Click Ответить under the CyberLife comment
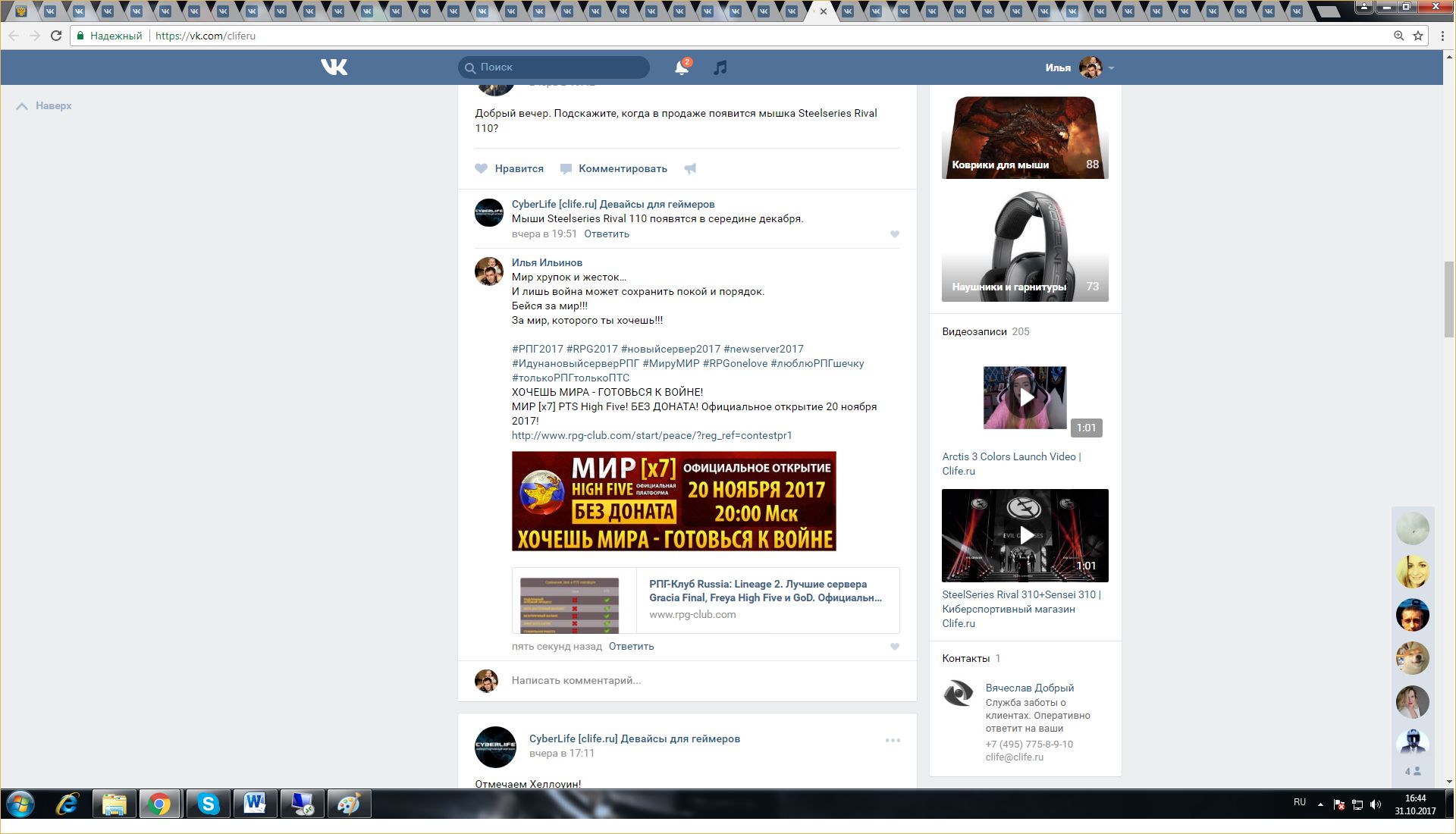 pos(607,234)
